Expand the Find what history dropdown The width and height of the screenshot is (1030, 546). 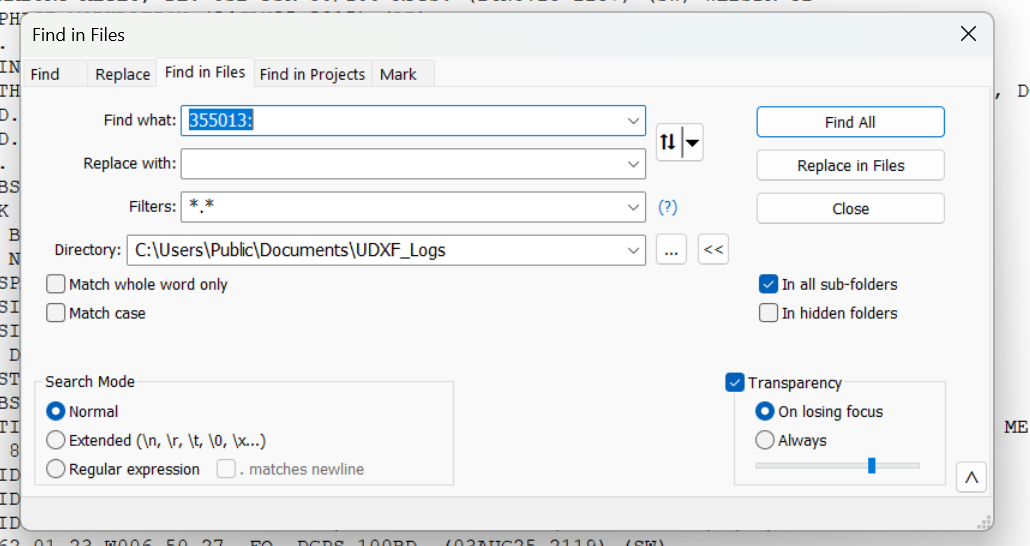(633, 121)
